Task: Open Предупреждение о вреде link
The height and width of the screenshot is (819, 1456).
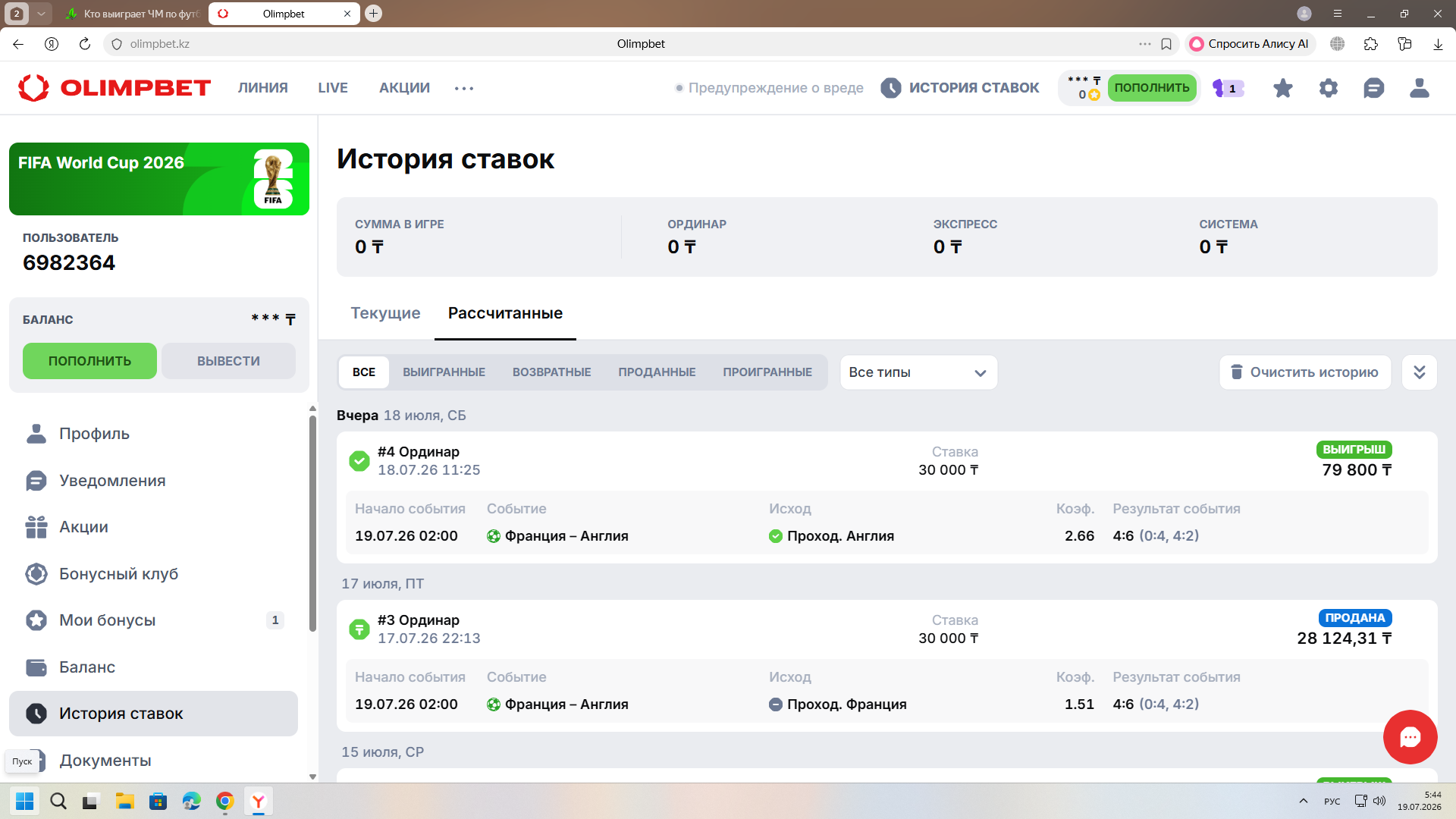Action: [x=769, y=88]
